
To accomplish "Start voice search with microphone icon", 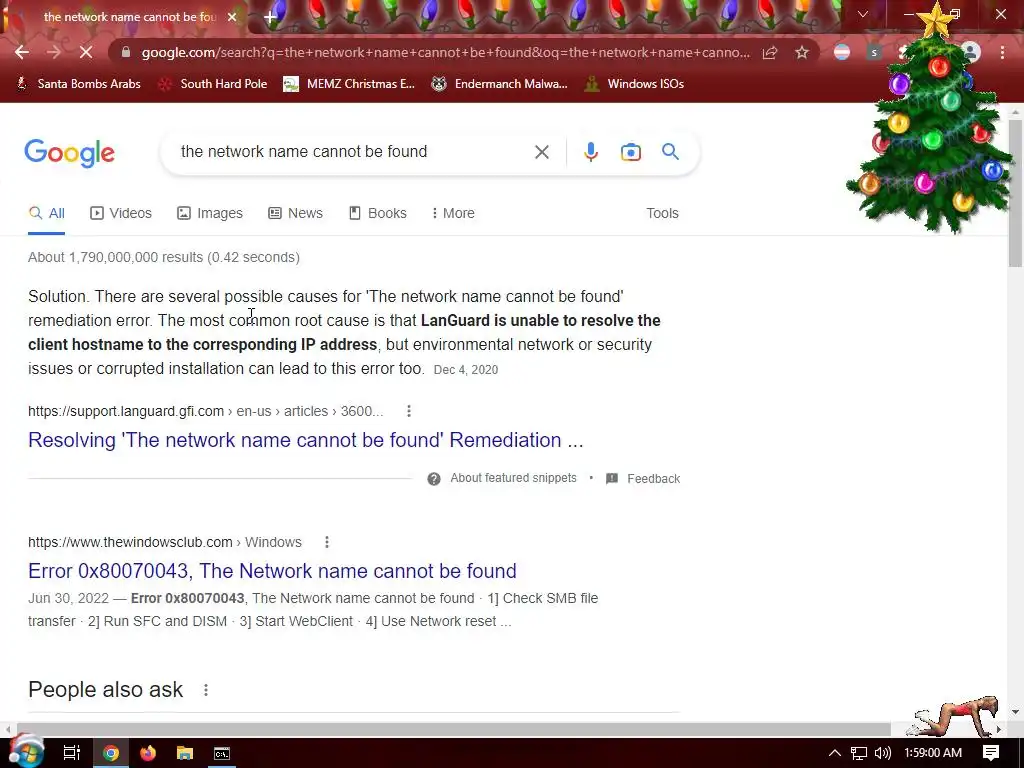I will tap(590, 152).
